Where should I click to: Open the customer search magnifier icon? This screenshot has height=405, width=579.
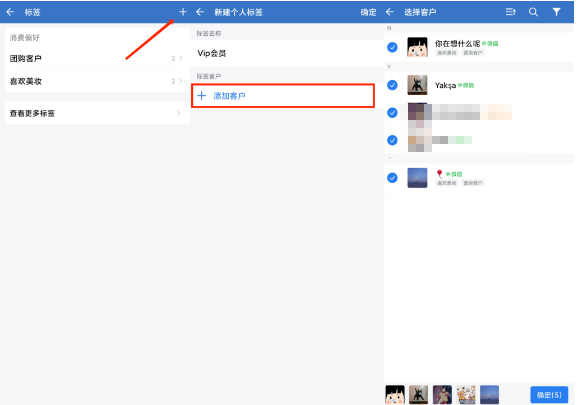coord(533,12)
